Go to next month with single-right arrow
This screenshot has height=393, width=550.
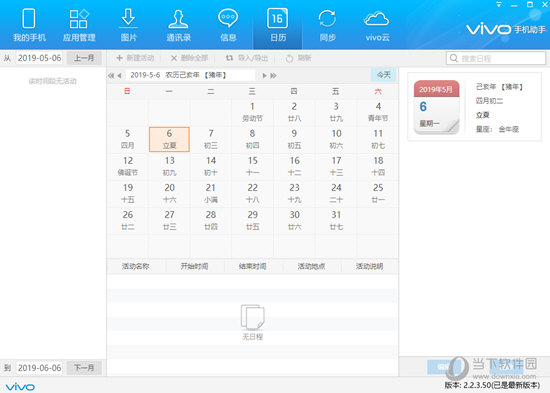tap(265, 75)
